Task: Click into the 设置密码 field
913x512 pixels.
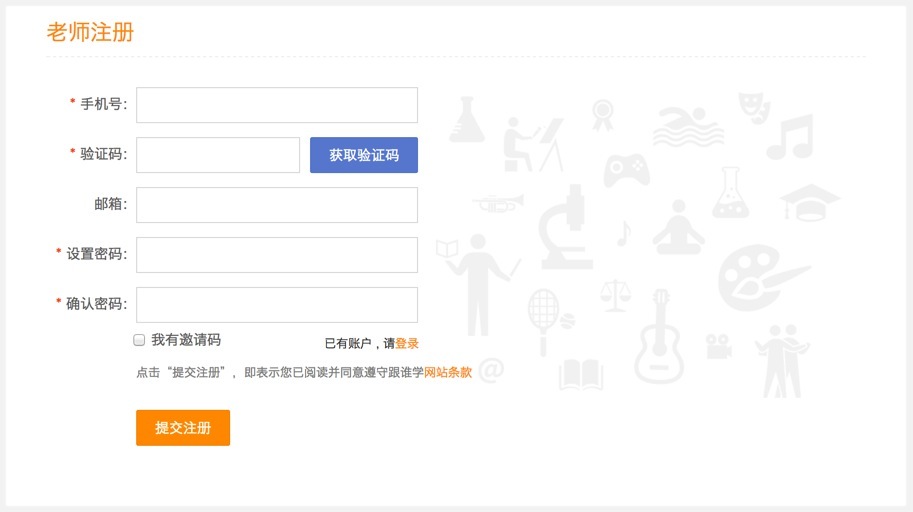Action: coord(277,255)
